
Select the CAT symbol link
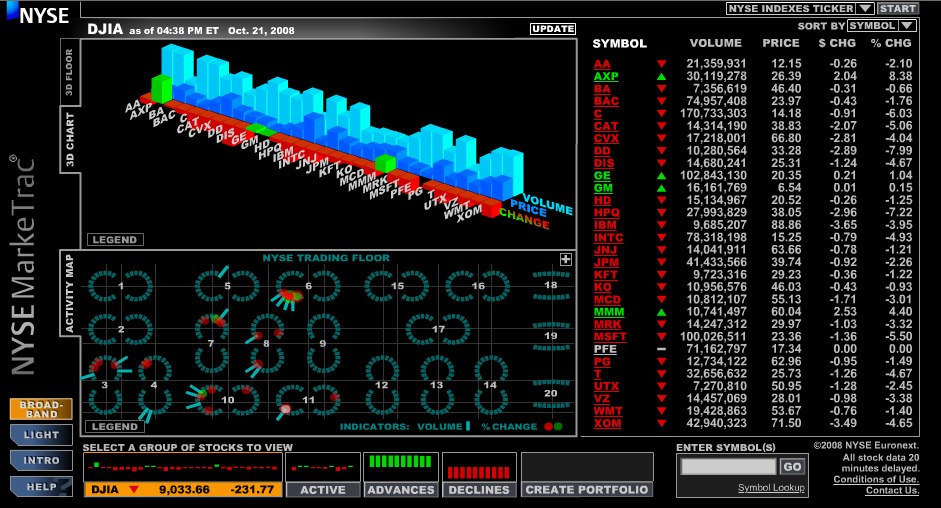[x=606, y=126]
